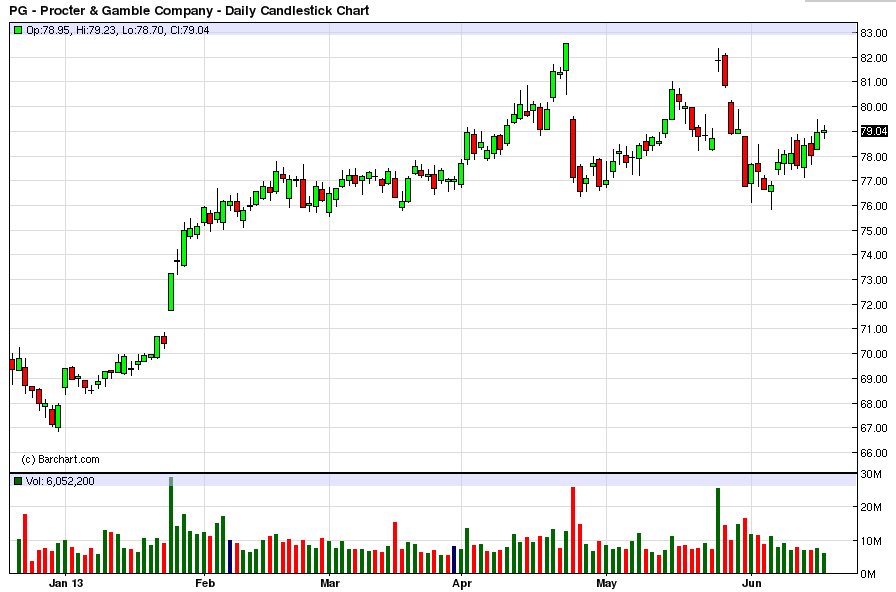Click the chart title 'PG - Procter & Gamble Company'
Viewport: 896px width, 592px height.
click(111, 10)
